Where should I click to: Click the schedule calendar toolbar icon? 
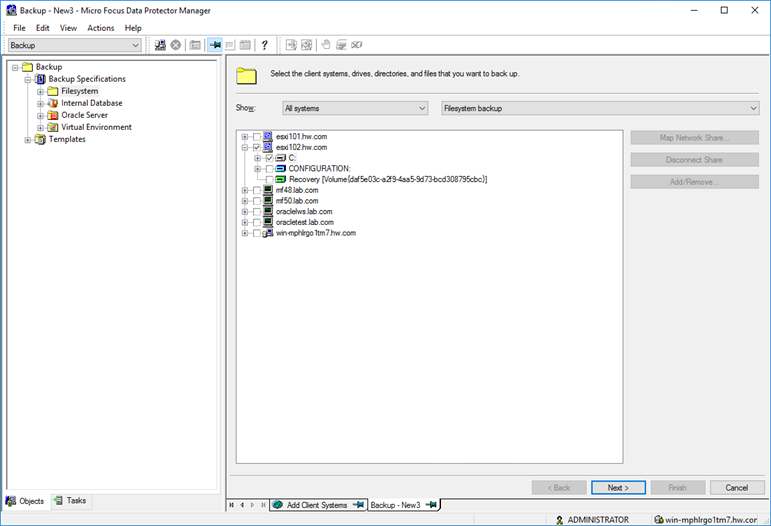click(245, 45)
